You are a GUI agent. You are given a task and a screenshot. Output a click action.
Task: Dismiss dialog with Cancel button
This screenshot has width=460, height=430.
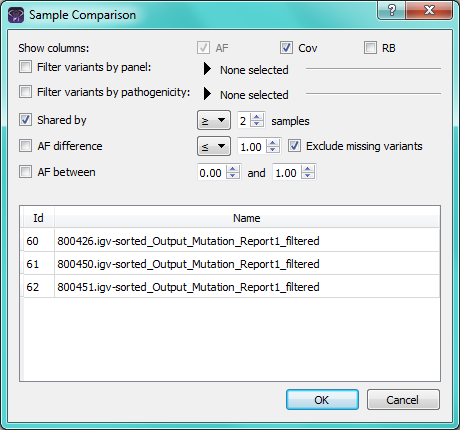(x=403, y=400)
